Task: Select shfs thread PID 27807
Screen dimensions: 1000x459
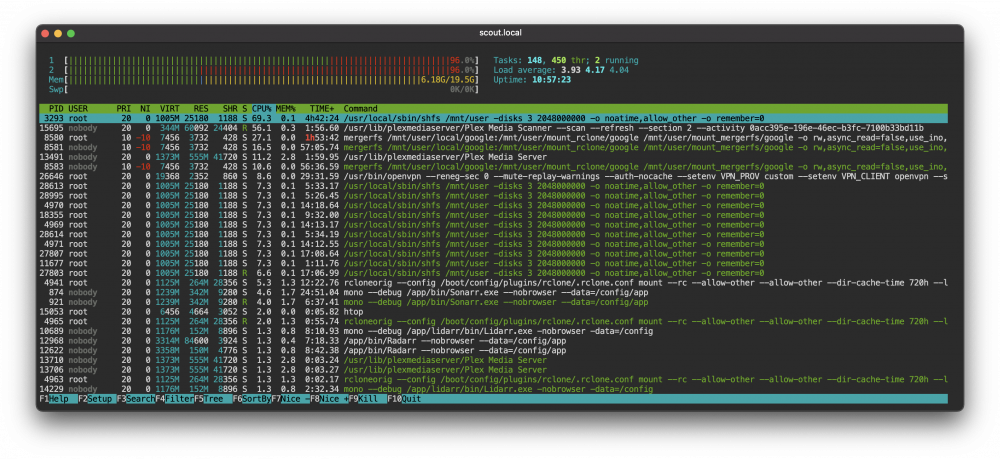Action: click(x=493, y=253)
